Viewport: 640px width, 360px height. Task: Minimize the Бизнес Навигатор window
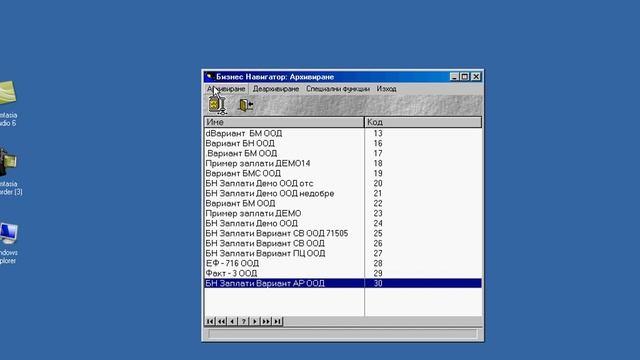(454, 77)
